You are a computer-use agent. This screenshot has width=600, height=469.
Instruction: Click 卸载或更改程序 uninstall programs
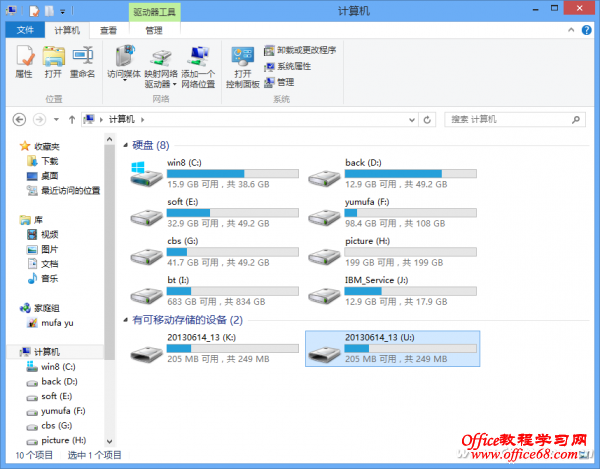pyautogui.click(x=300, y=50)
